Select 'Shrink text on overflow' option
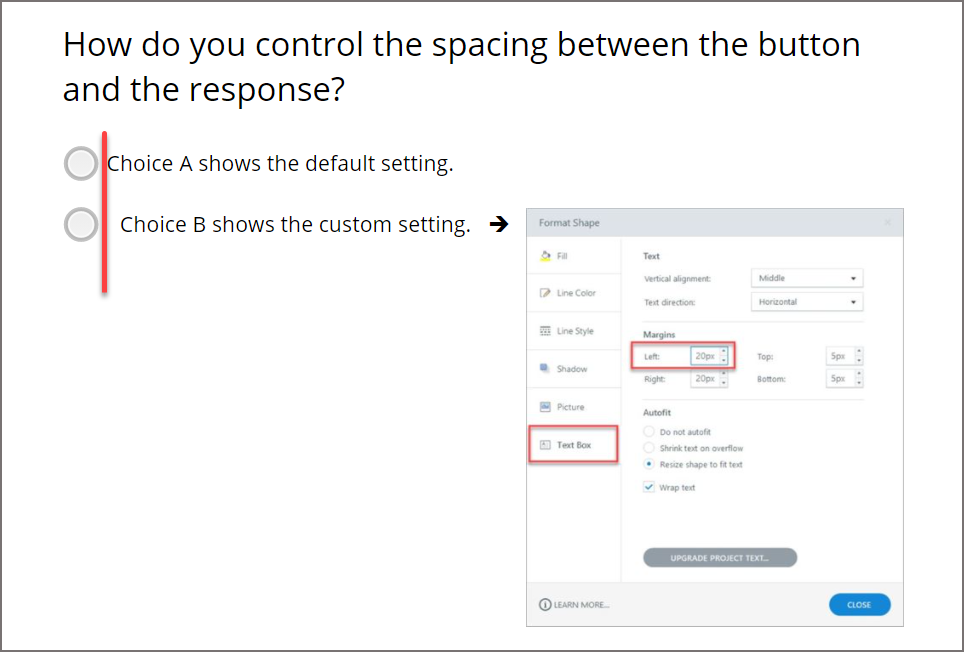 (x=650, y=448)
